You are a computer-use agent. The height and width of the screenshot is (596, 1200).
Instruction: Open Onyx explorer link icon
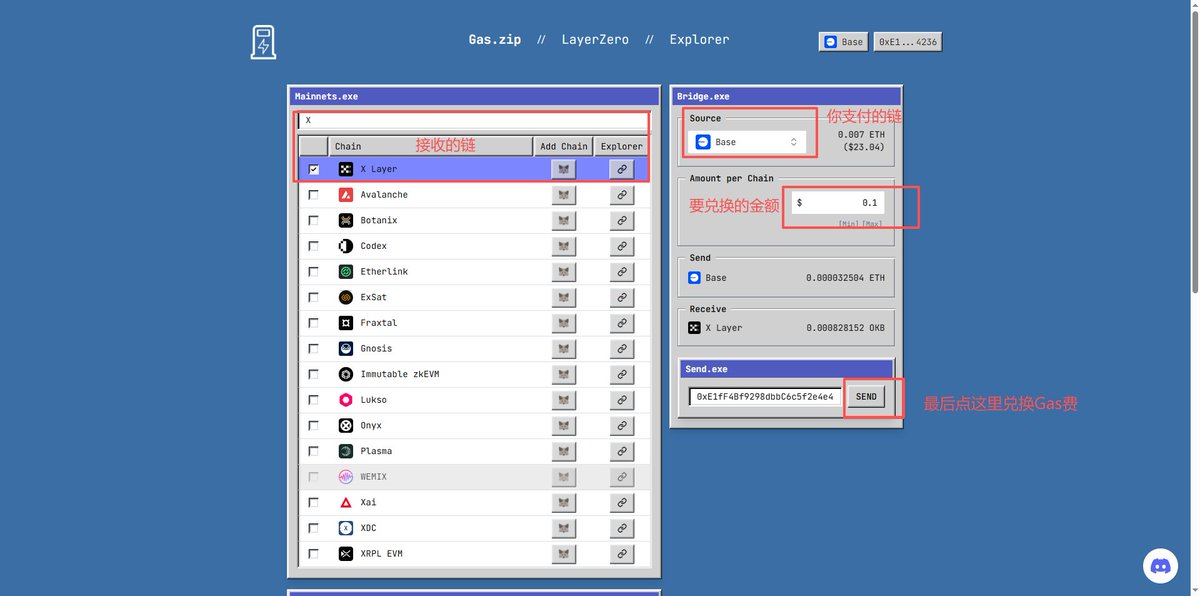[x=622, y=426]
